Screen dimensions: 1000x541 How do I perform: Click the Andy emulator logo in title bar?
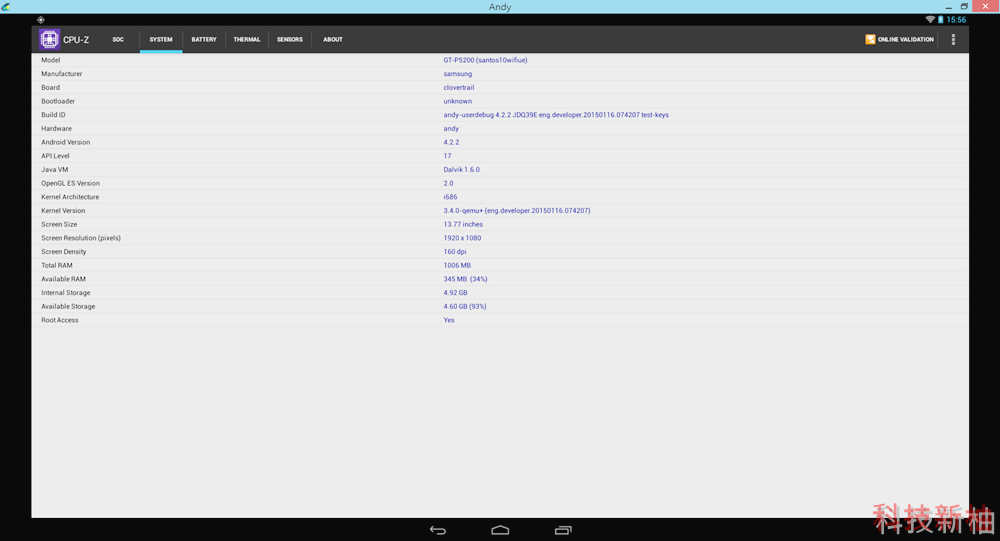pyautogui.click(x=6, y=6)
